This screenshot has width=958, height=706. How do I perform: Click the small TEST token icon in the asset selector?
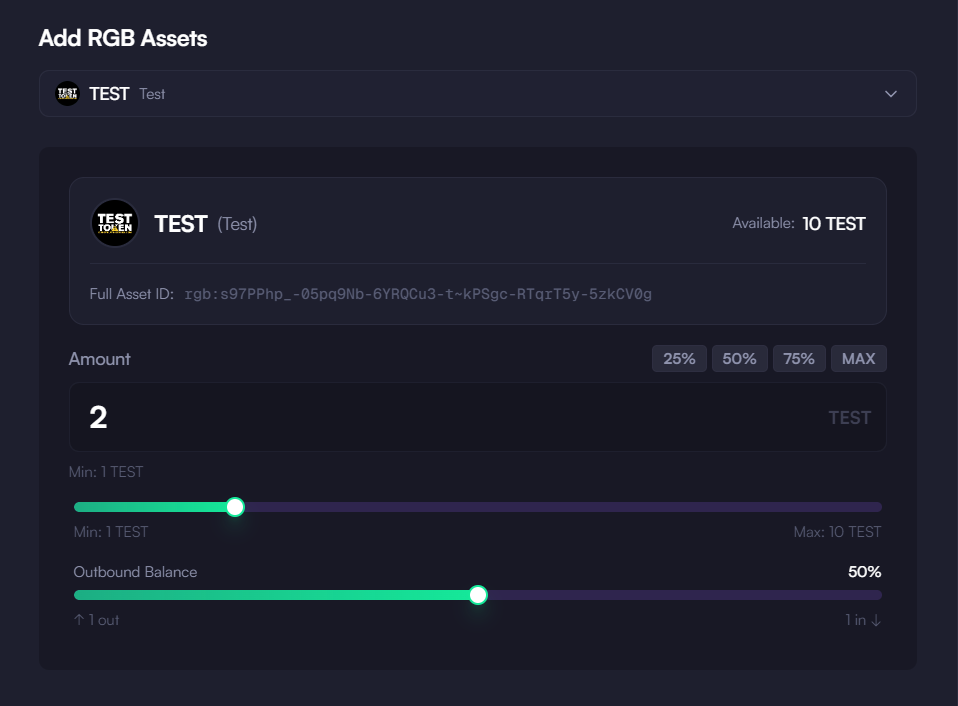click(67, 93)
